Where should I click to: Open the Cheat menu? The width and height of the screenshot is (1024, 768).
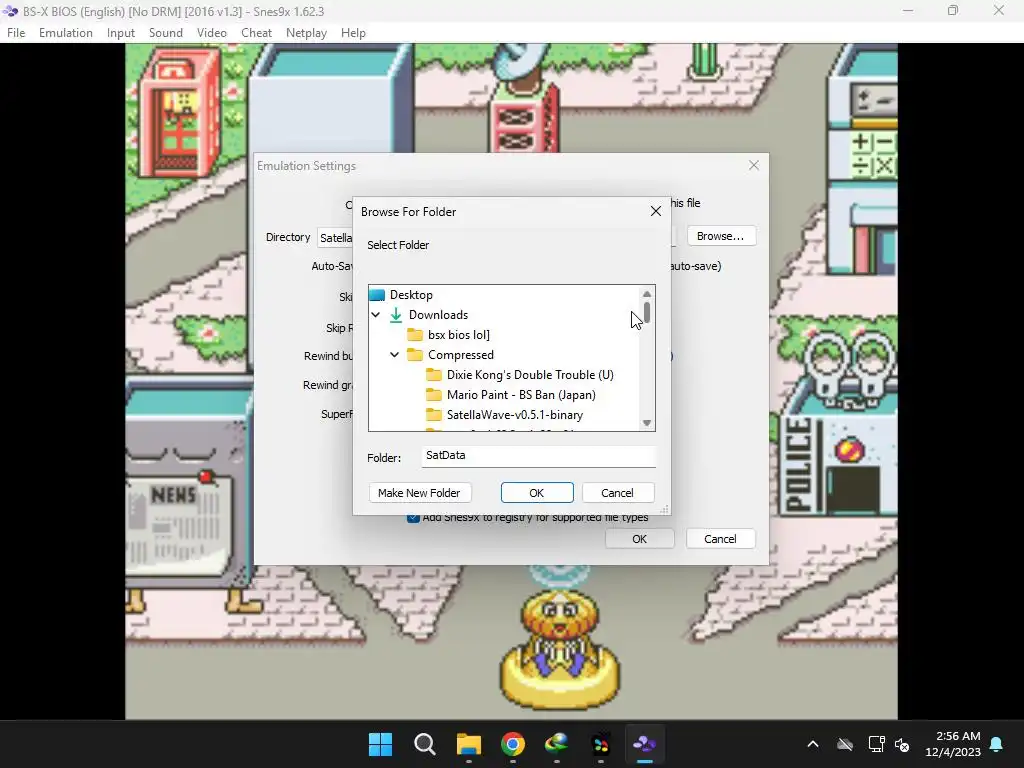(x=256, y=33)
